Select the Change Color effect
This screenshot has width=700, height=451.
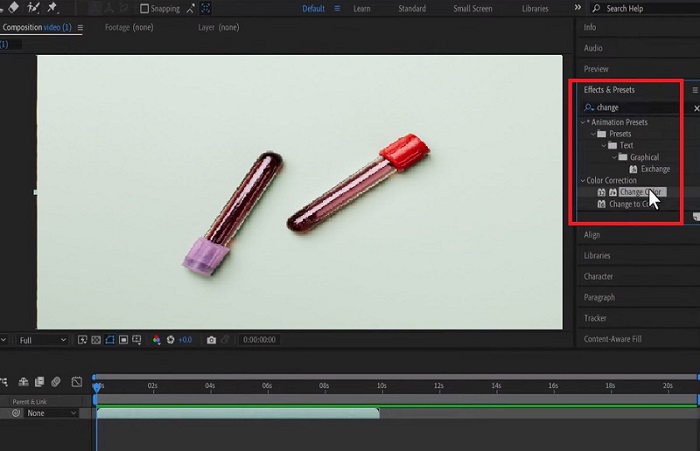point(641,192)
